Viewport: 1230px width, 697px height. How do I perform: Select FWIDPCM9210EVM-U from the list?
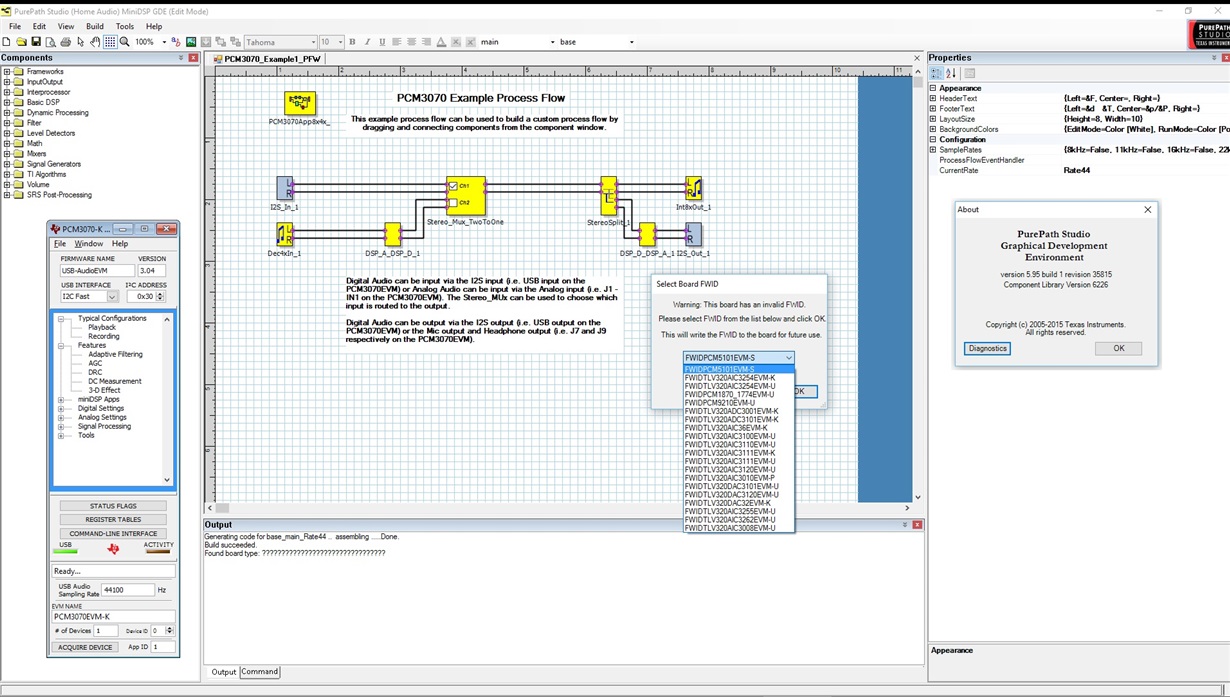point(738,403)
